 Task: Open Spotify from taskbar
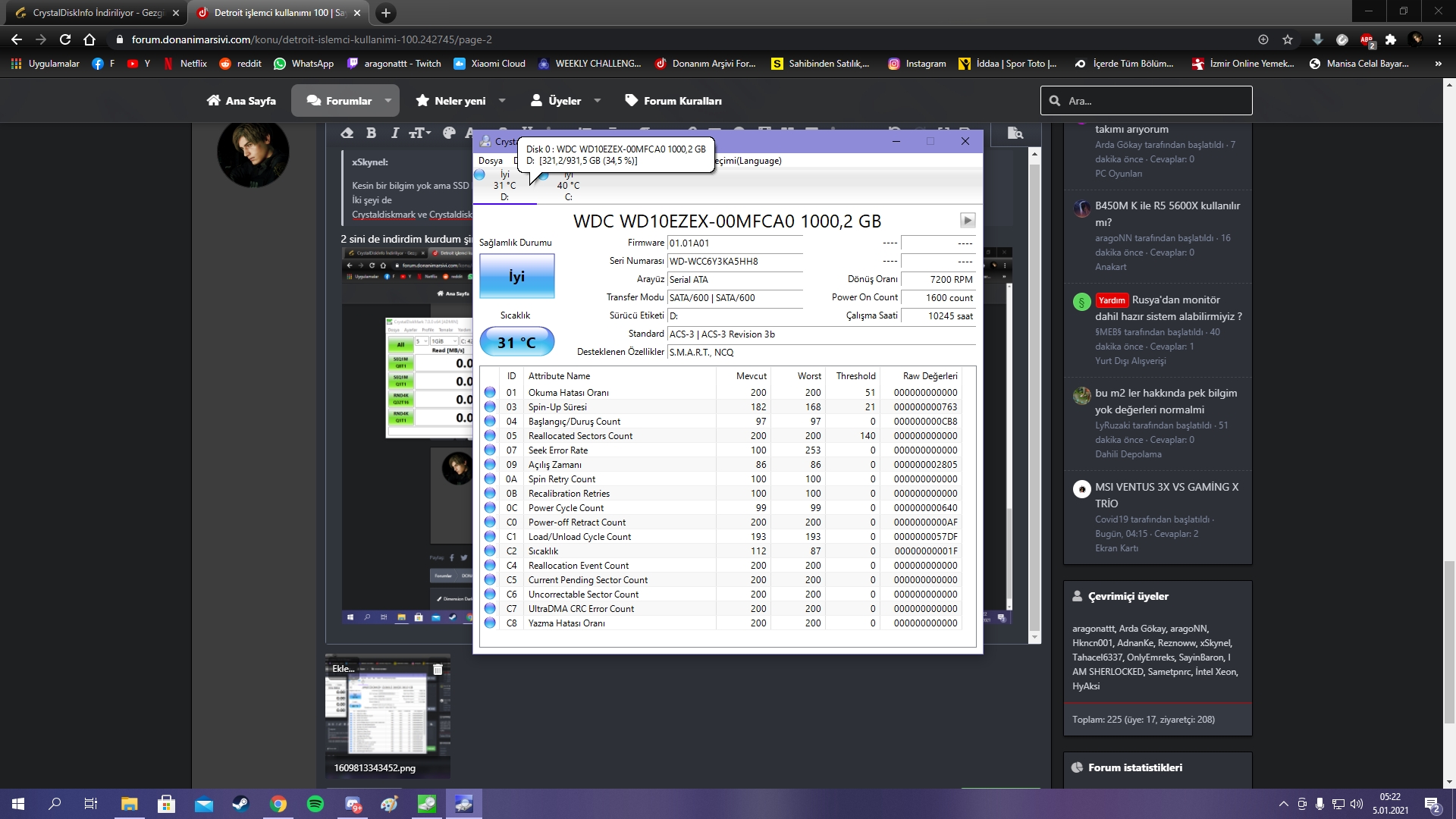[315, 804]
